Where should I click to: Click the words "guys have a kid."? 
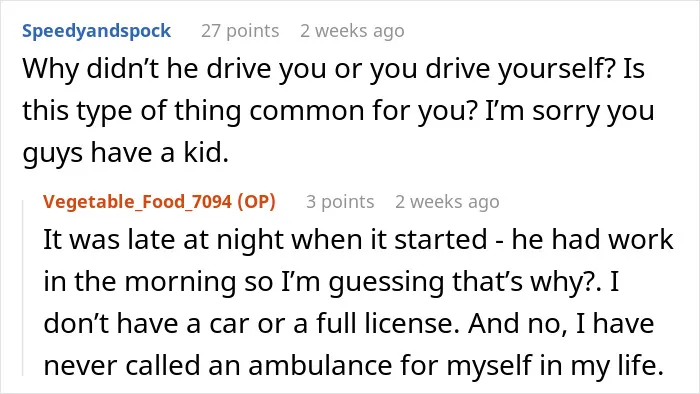(125, 153)
